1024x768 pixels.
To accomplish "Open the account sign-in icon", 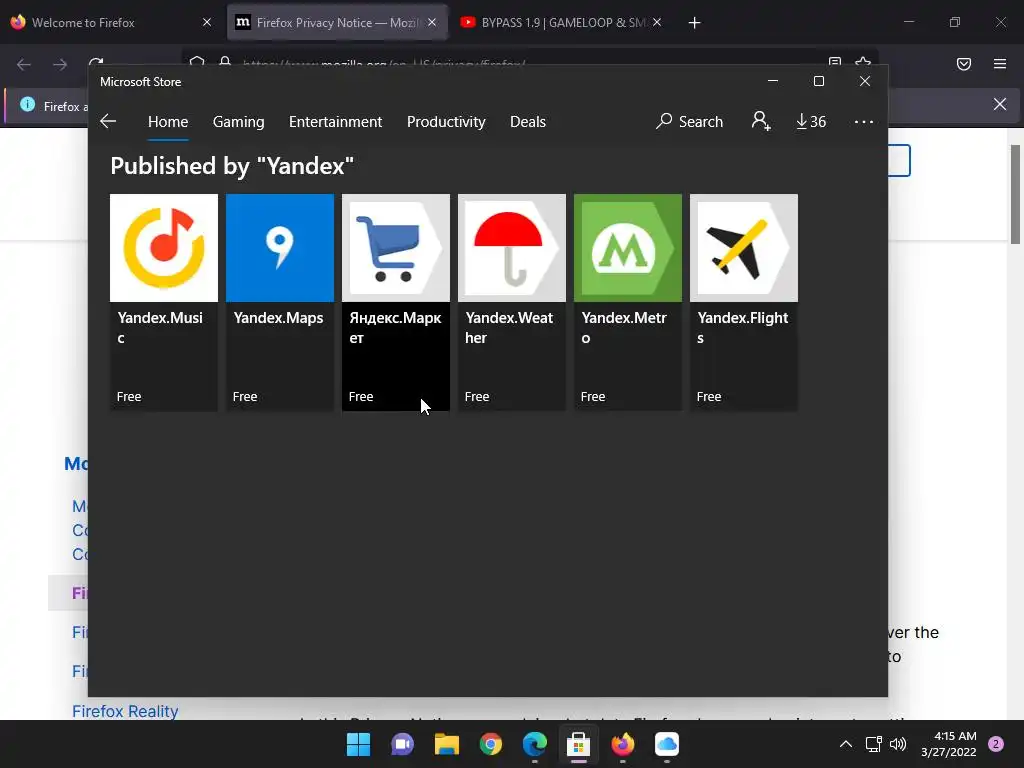I will tap(761, 121).
